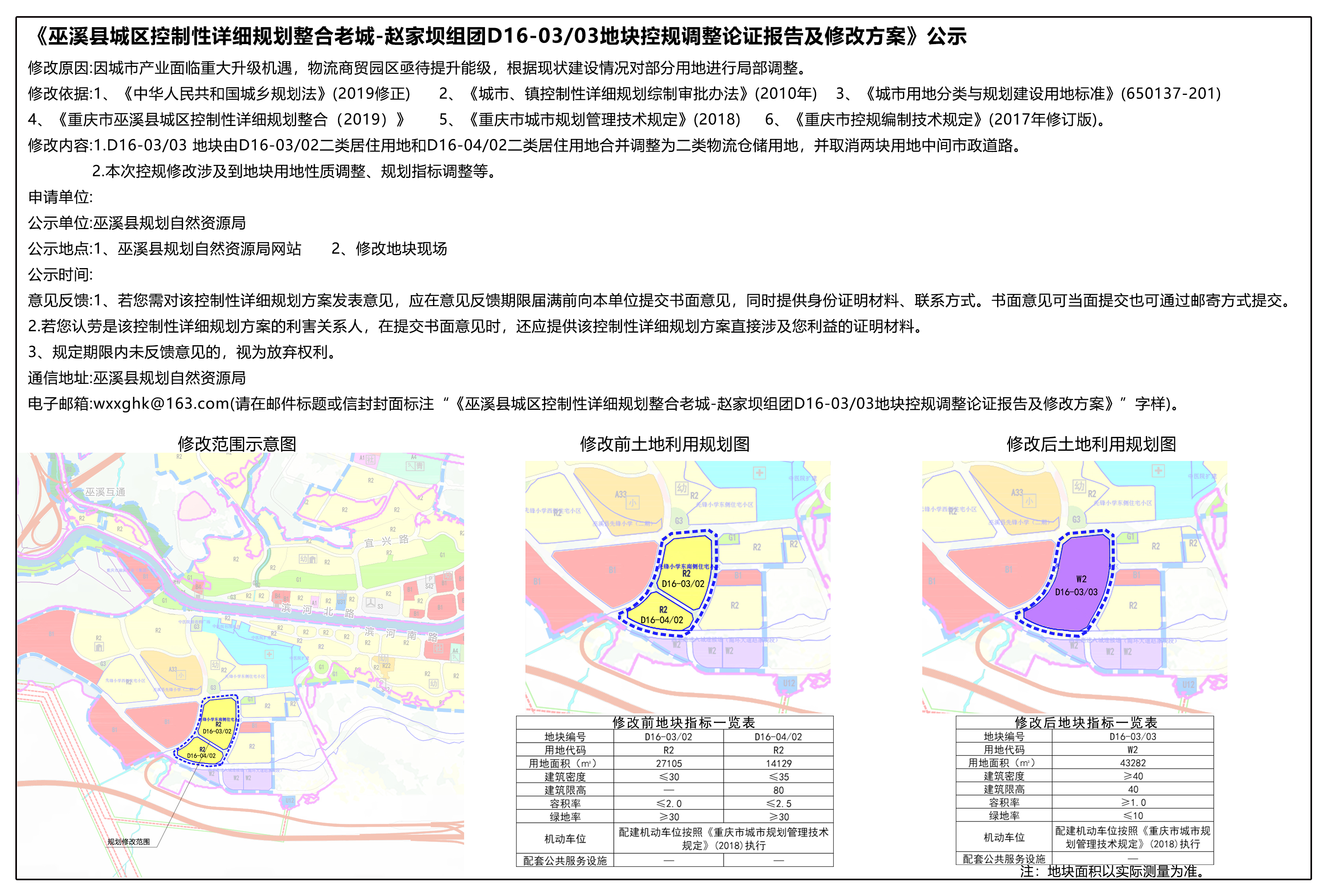
Task: Click reference 《城市用地分类与规划建设用地标准》(650137-201)
Action: point(1041,94)
